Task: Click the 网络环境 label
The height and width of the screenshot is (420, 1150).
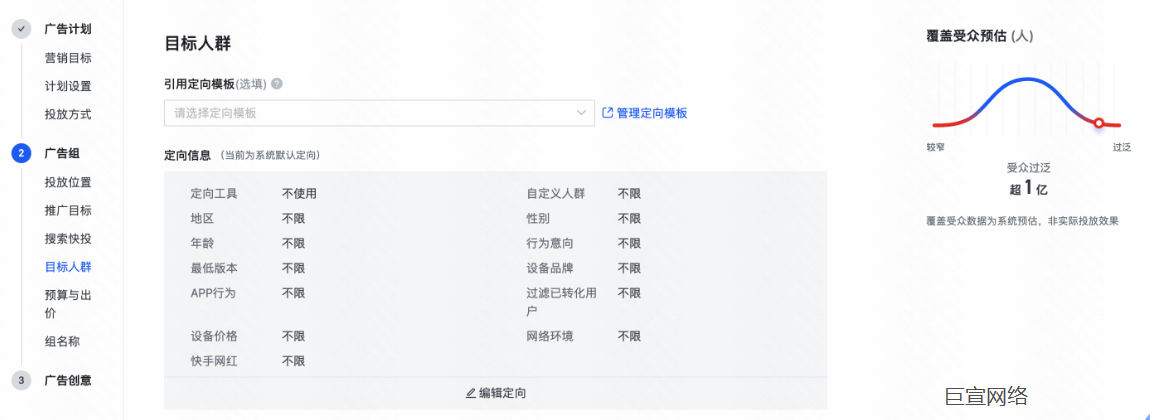Action: [550, 336]
